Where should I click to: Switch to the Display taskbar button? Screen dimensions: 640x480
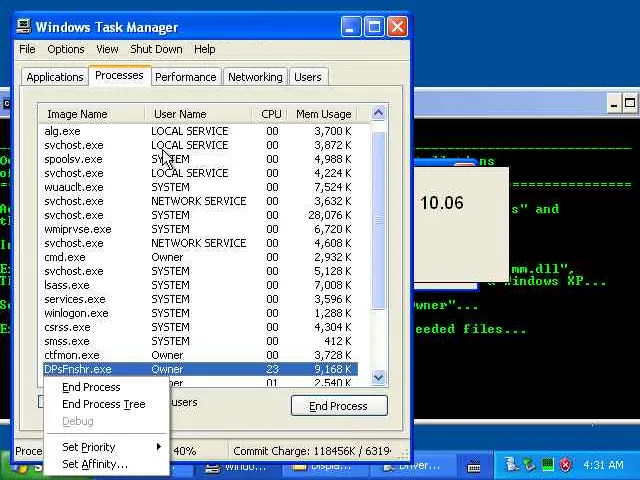[324, 467]
